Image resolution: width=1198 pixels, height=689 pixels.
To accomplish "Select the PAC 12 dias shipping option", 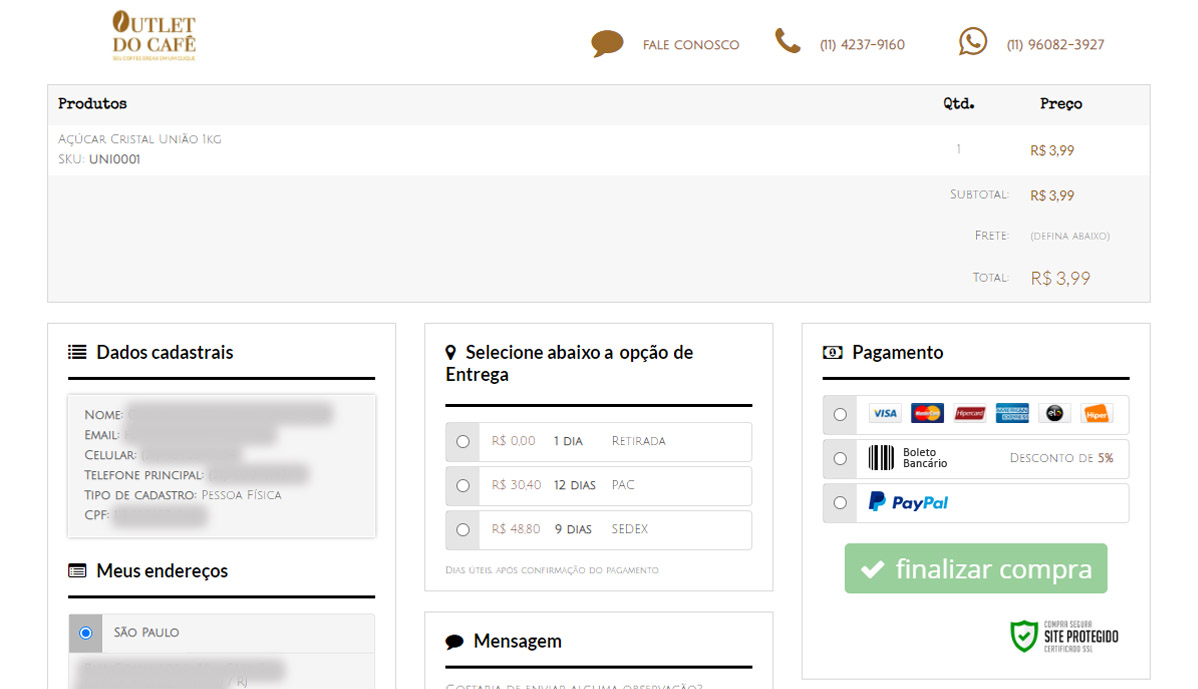I will coord(462,485).
